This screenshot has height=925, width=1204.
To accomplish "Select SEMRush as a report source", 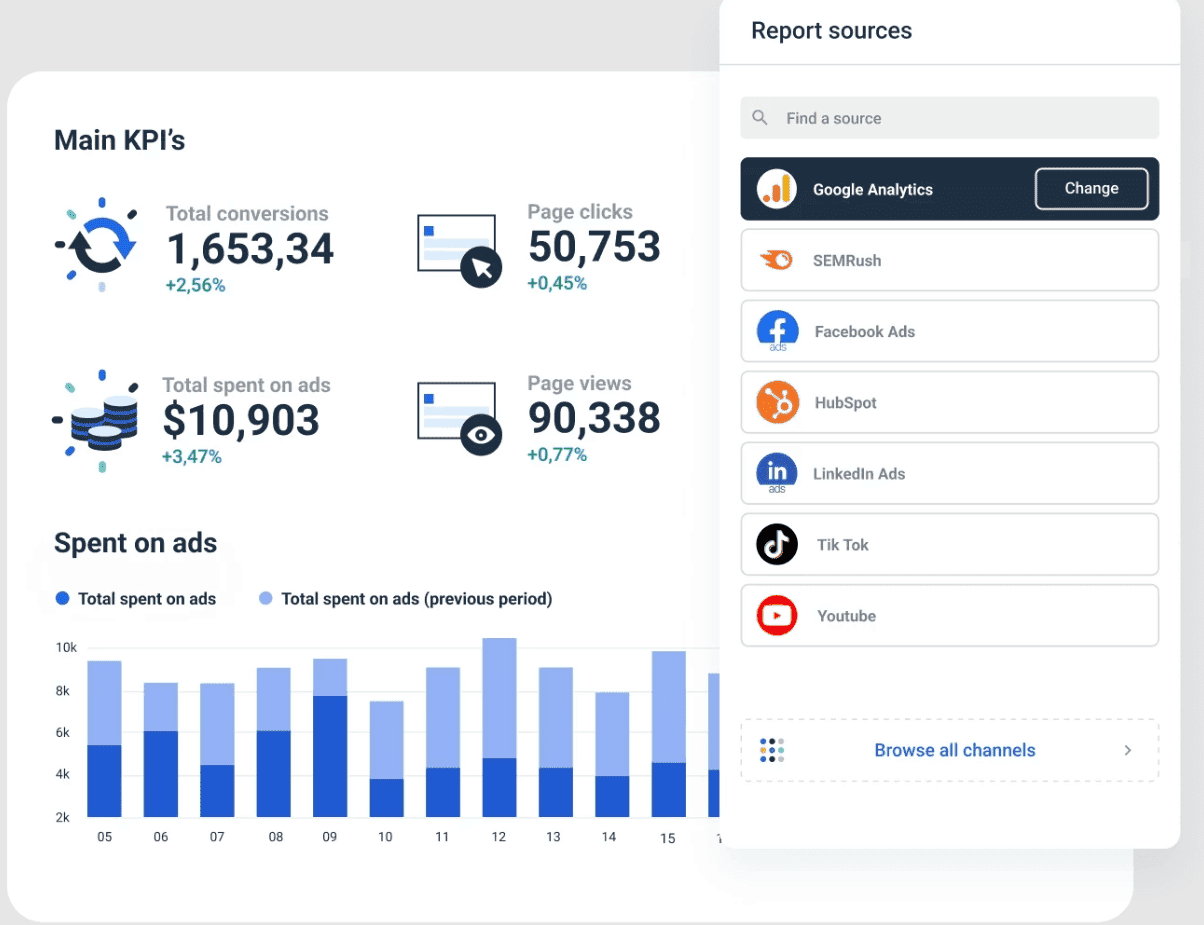I will (x=949, y=259).
